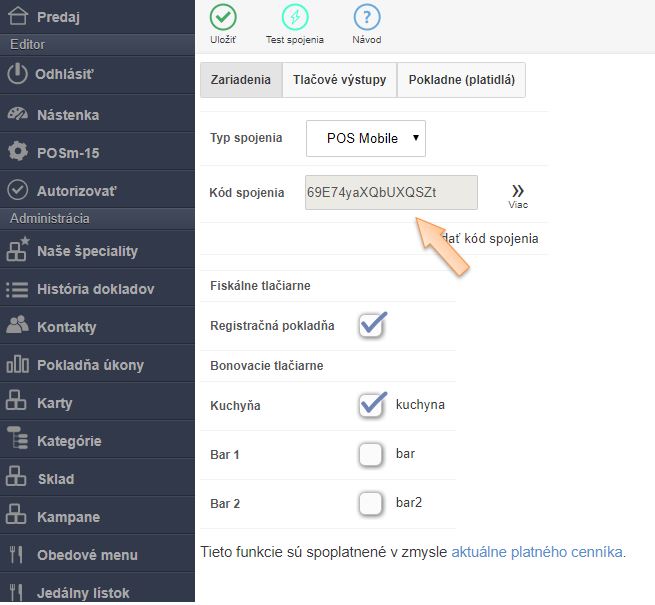Click the Odhlásiť power icon
This screenshot has width=655, height=605.
click(x=17, y=75)
